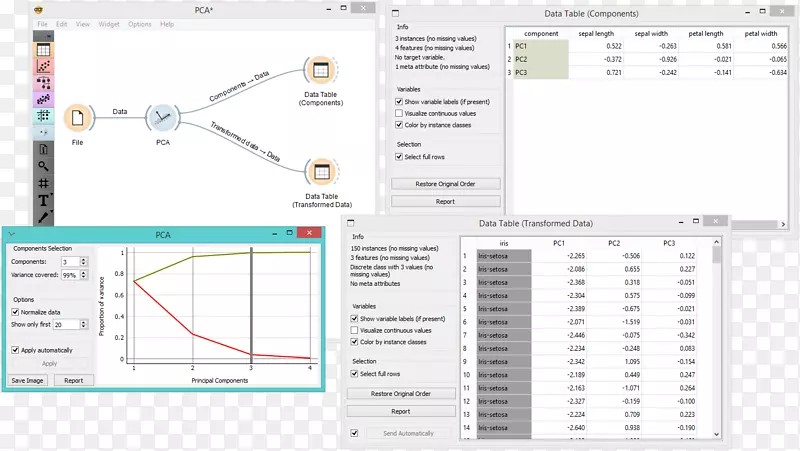Click the Components count stepper arrows
This screenshot has height=451, width=800.
pos(84,261)
